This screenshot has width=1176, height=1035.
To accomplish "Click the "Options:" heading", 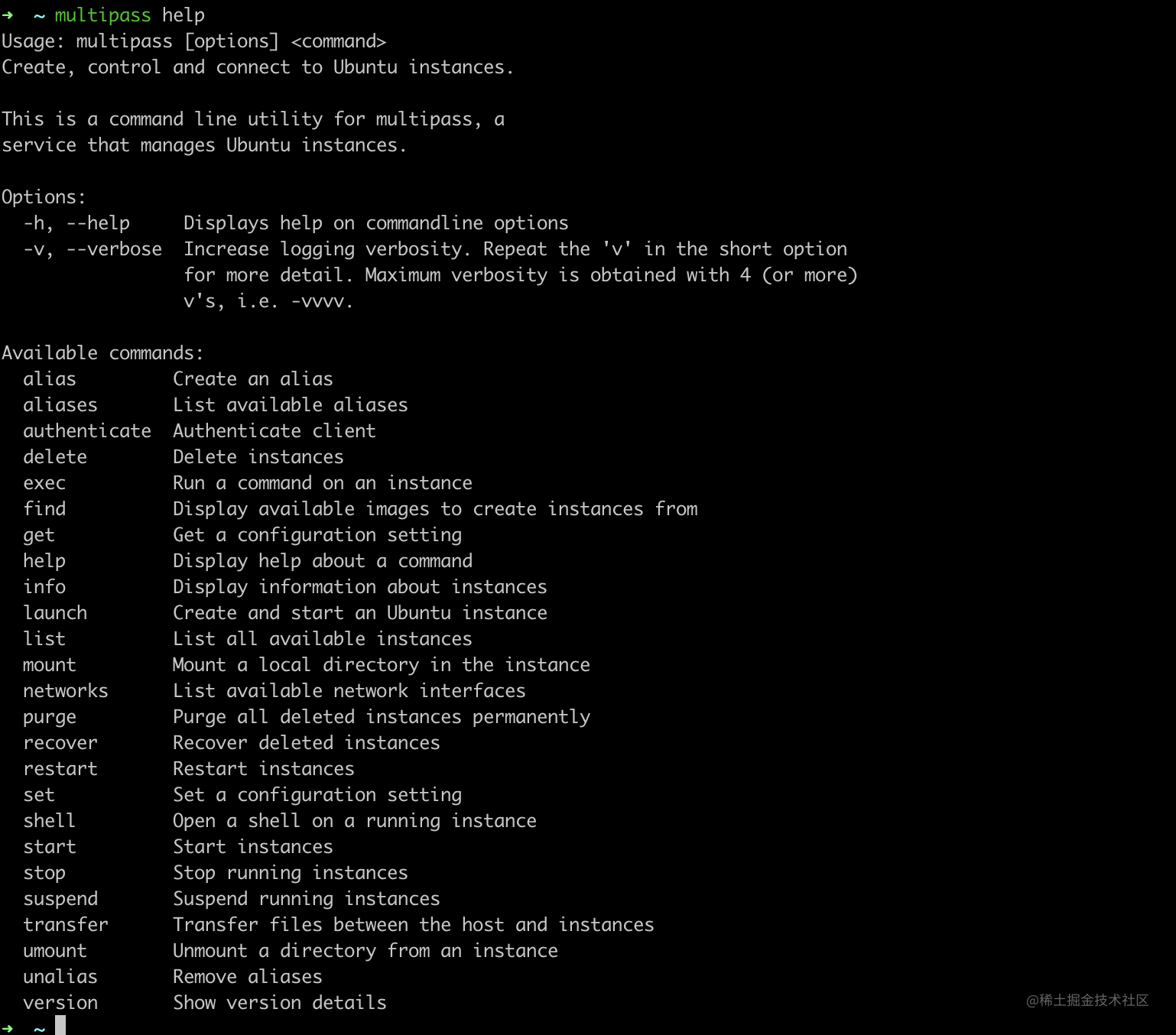I will coord(44,197).
